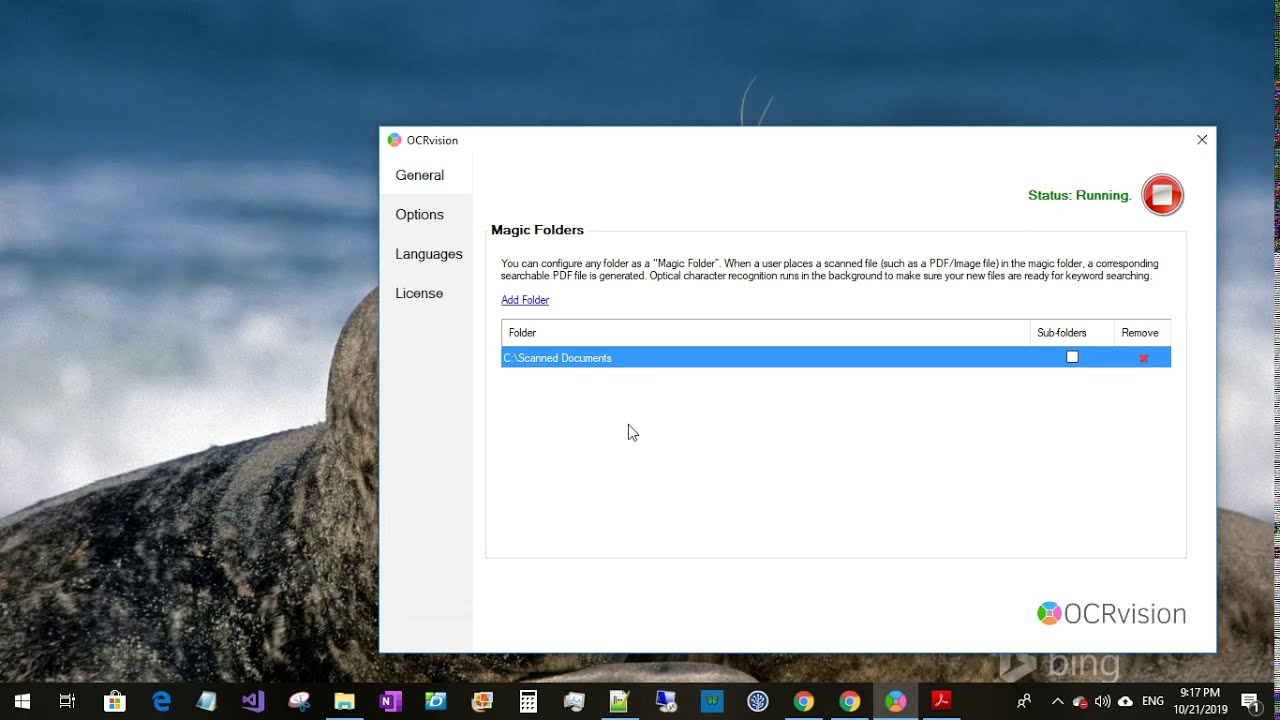Close the OCRvision window
The image size is (1280, 720).
tap(1202, 140)
